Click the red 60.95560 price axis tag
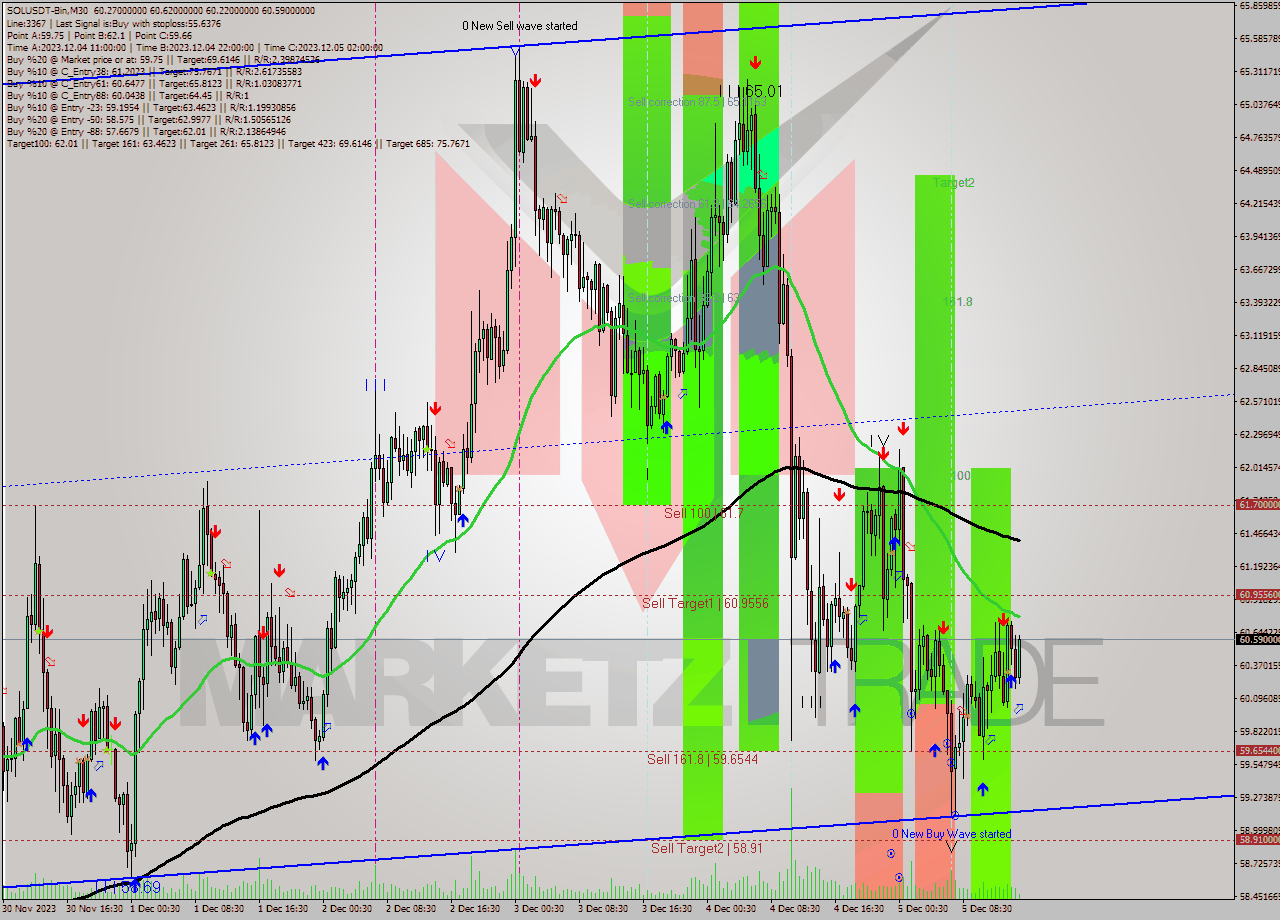This screenshot has height=920, width=1280. point(1258,595)
